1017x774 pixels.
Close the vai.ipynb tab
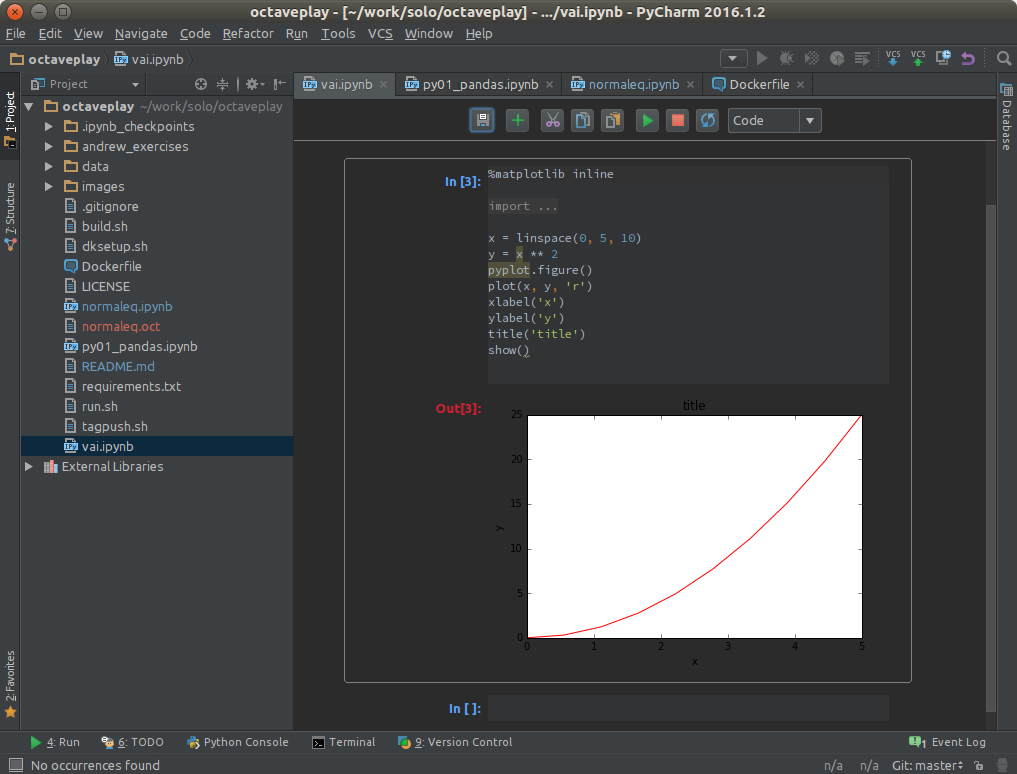pyautogui.click(x=383, y=84)
